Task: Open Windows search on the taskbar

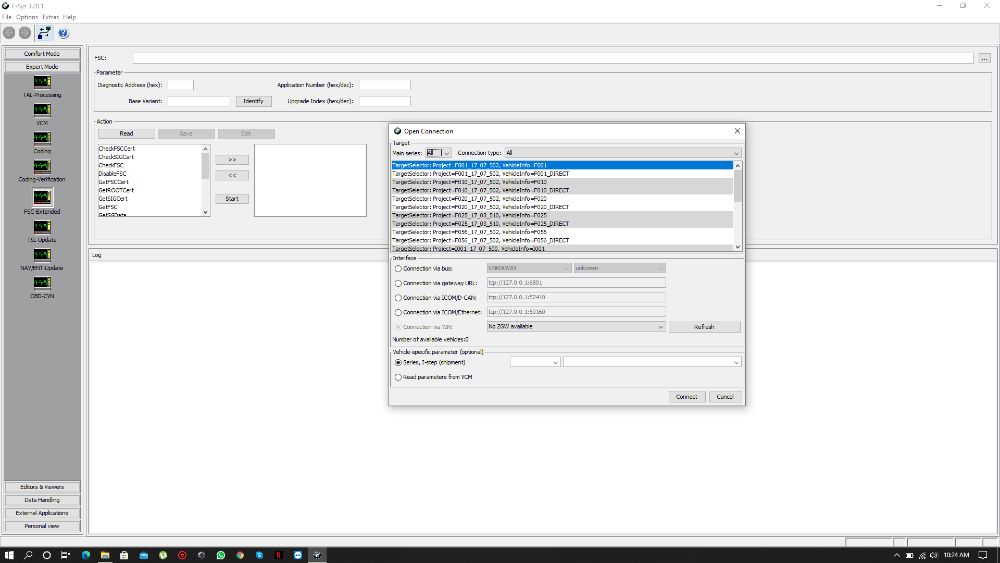Action: [x=28, y=555]
